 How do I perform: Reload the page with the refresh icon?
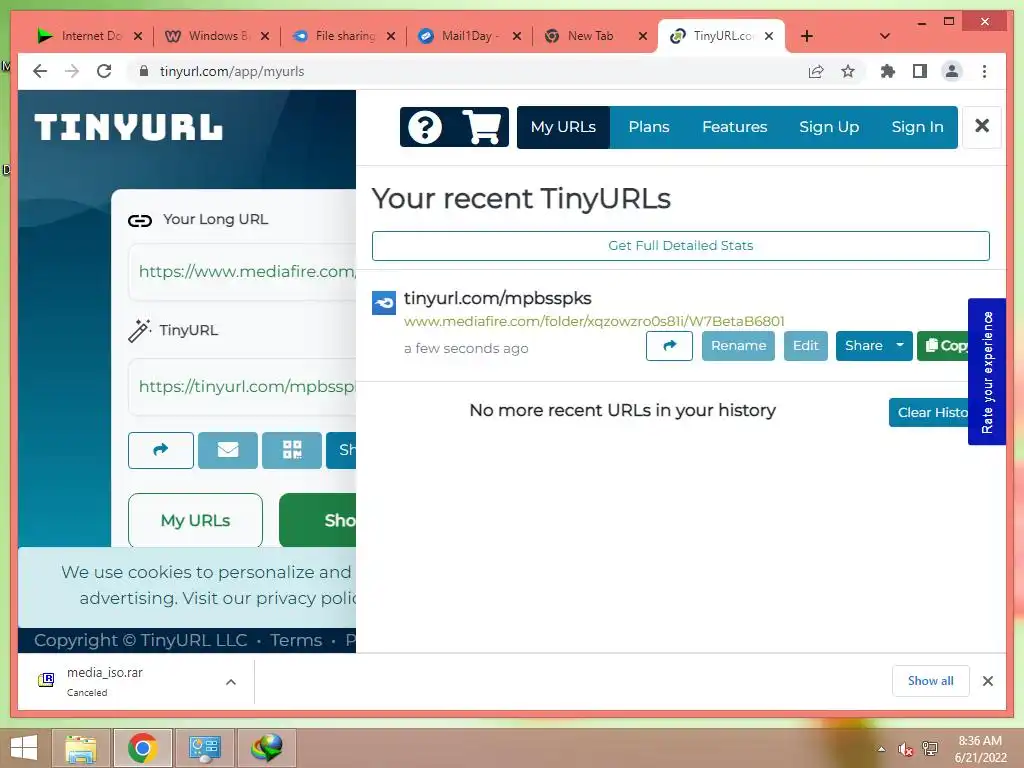[x=104, y=71]
